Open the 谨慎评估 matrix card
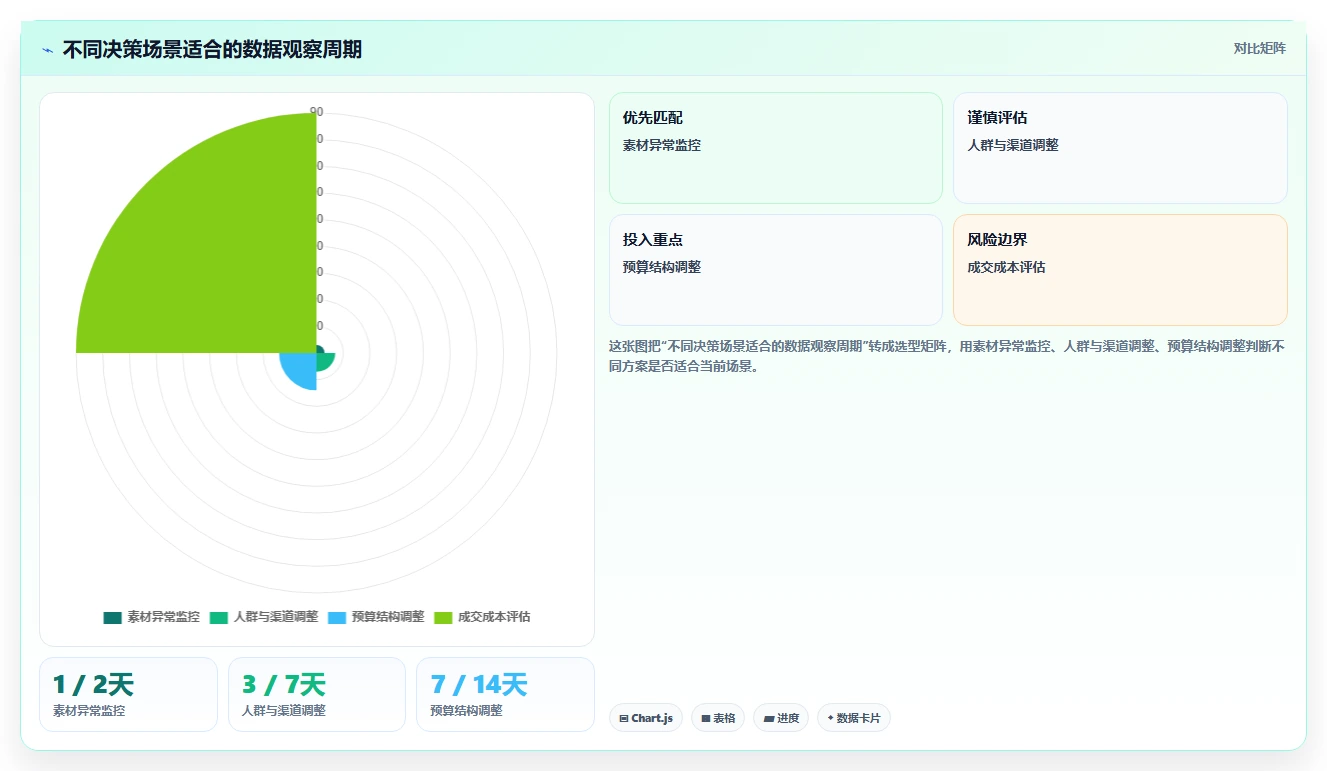This screenshot has width=1327, height=771. [1120, 148]
